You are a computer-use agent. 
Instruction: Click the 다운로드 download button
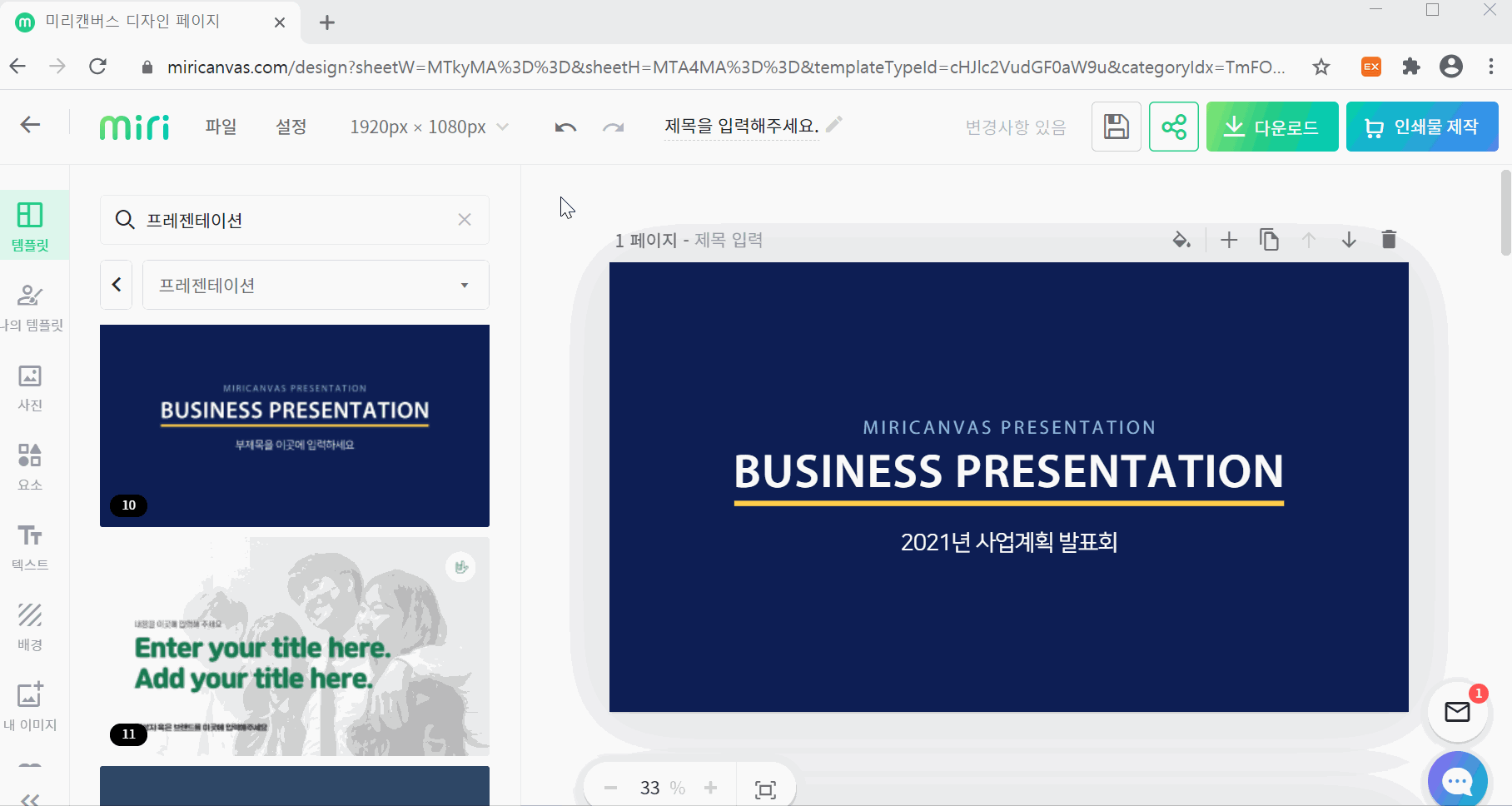click(1272, 127)
